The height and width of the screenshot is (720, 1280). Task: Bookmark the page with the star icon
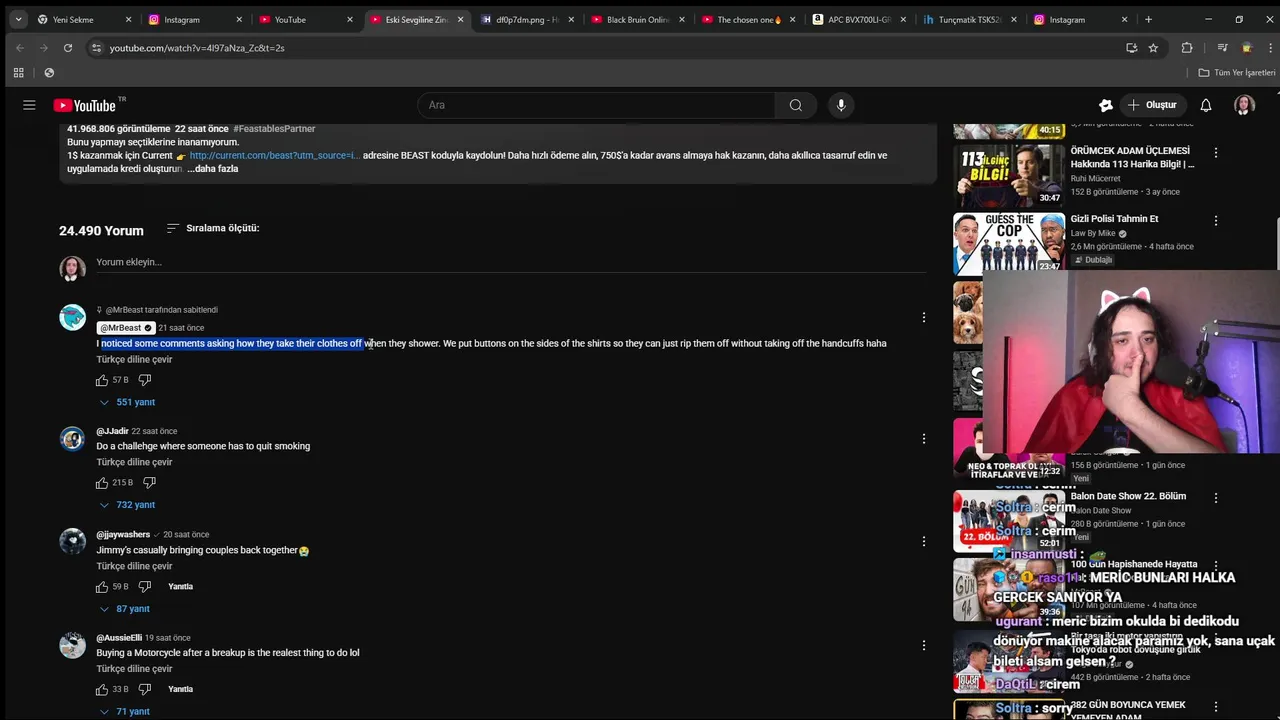1153,48
